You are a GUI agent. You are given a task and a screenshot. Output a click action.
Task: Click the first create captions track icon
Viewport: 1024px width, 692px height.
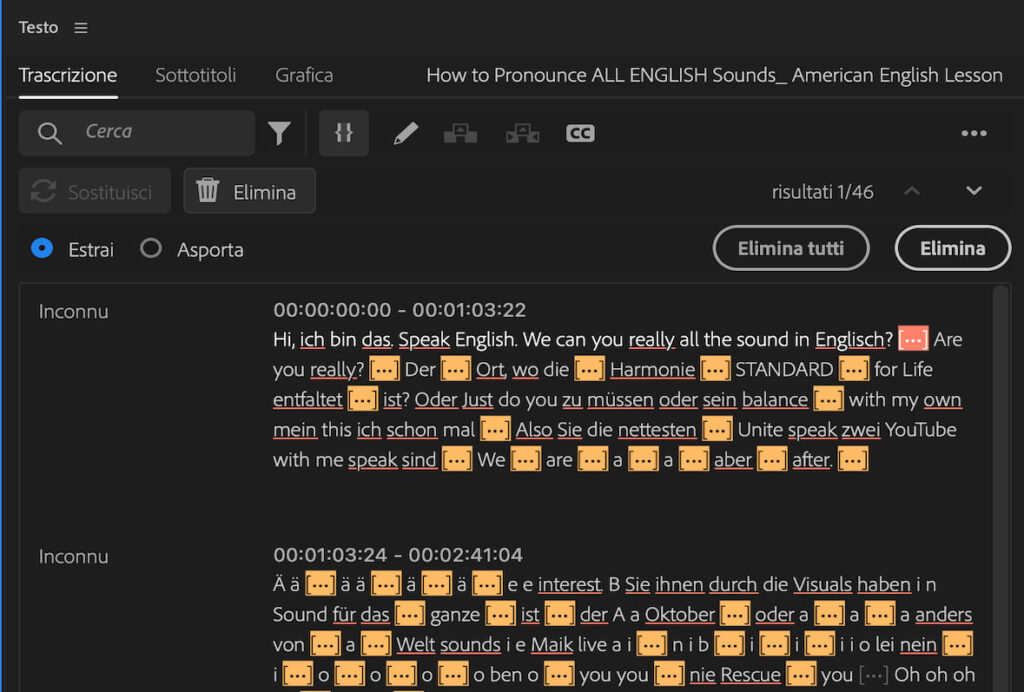[x=460, y=132]
